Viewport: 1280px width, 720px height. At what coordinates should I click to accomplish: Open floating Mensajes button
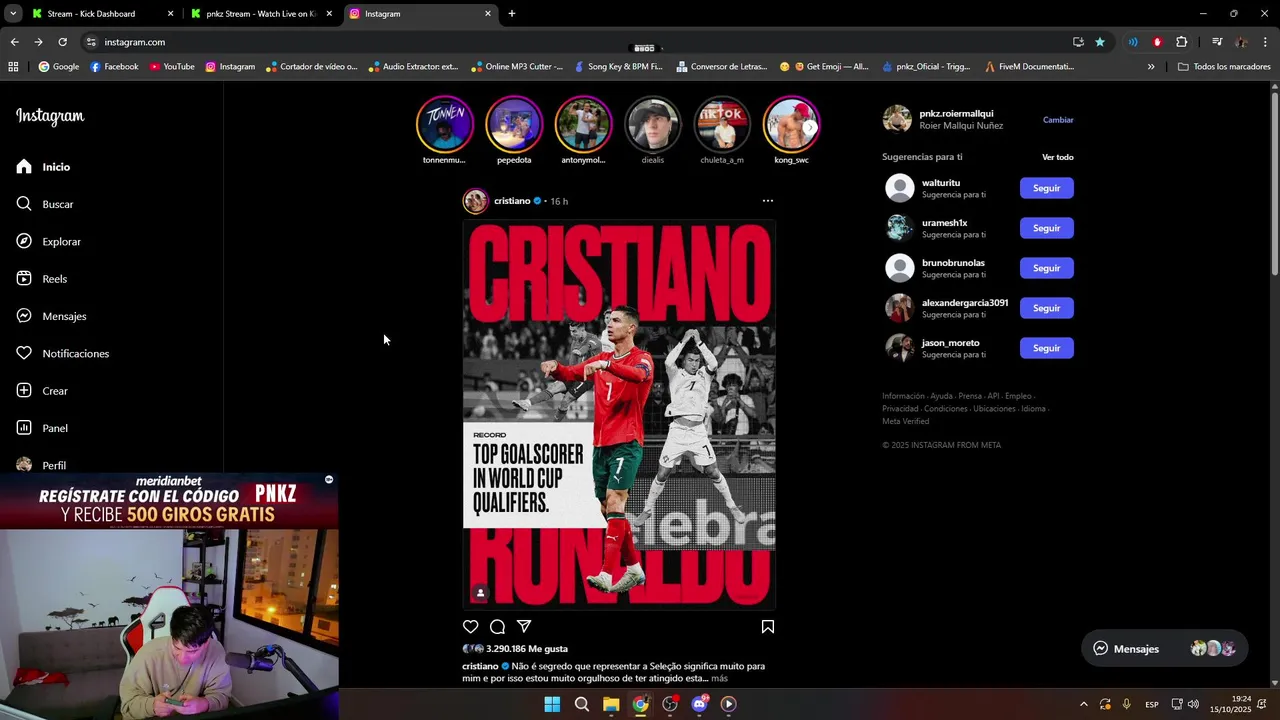1165,649
